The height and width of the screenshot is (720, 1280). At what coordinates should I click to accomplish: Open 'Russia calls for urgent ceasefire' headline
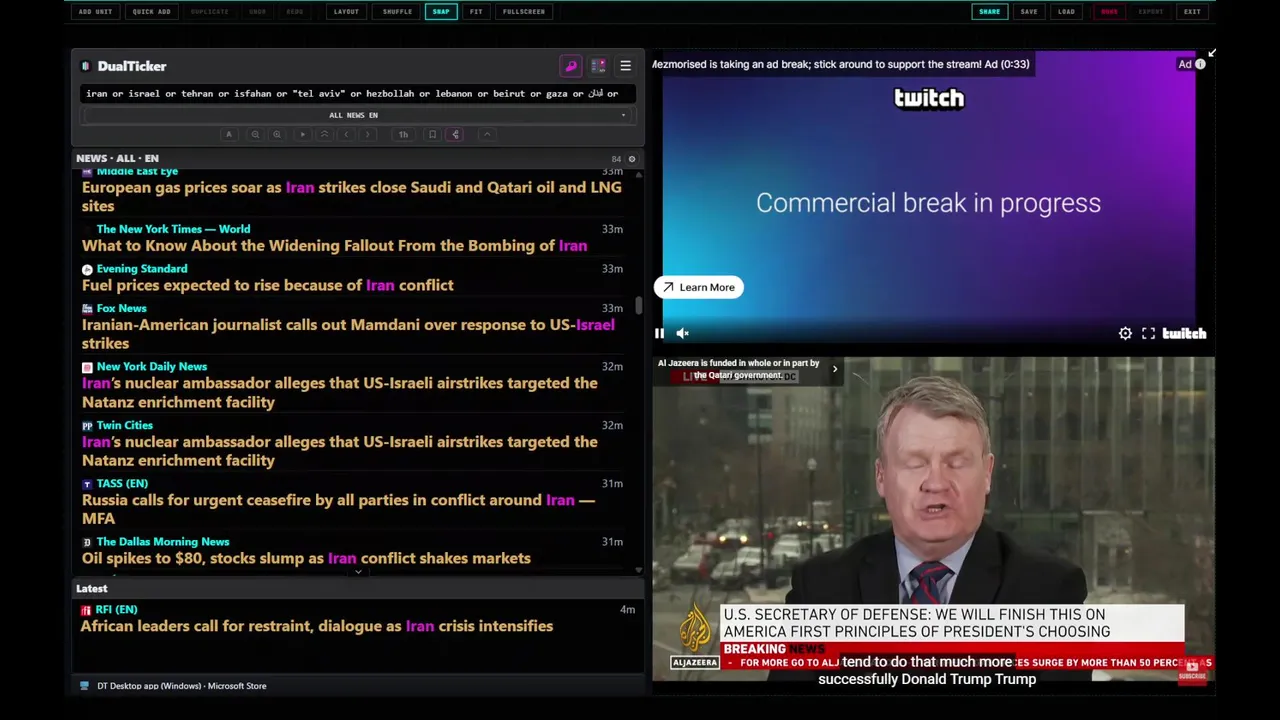point(338,509)
